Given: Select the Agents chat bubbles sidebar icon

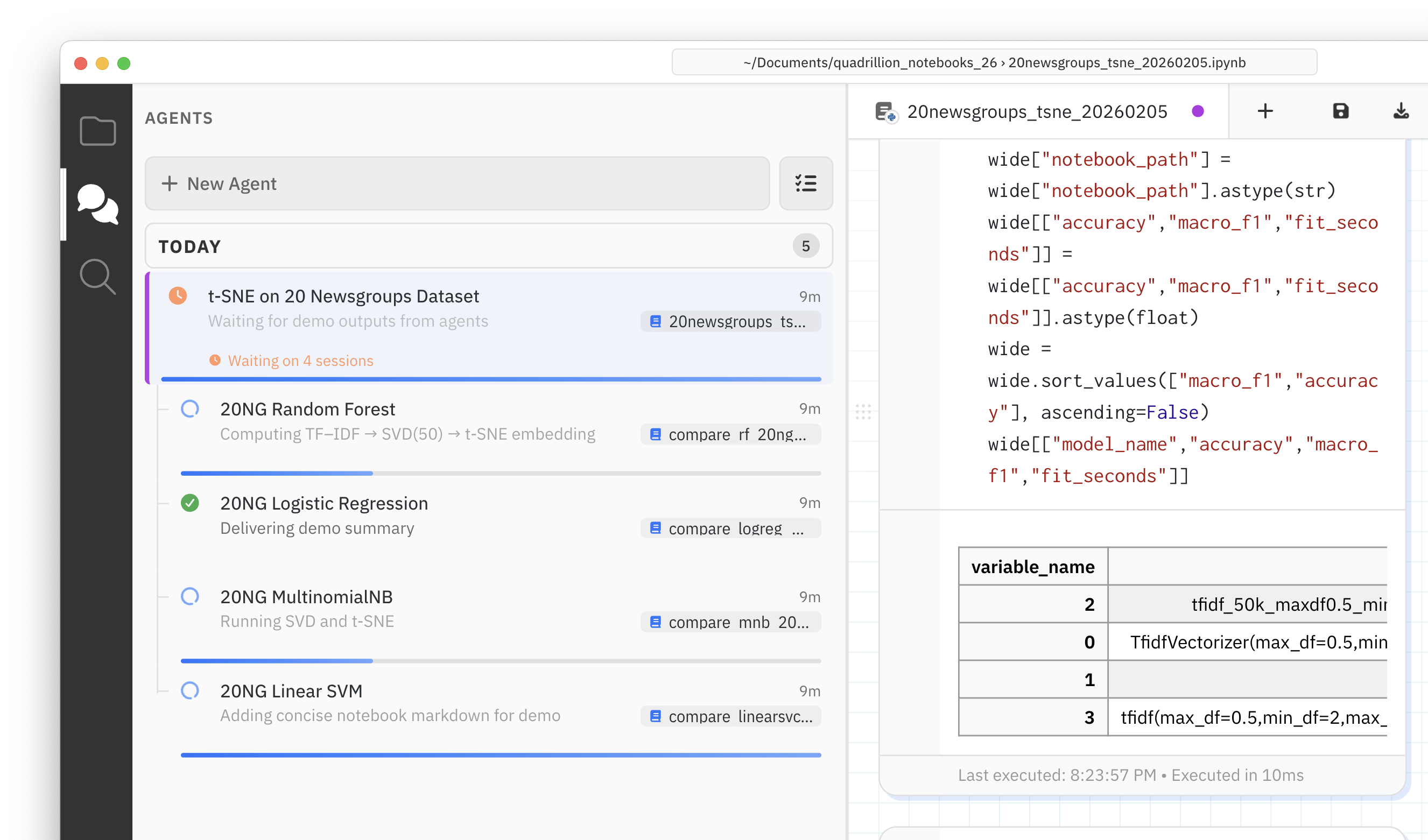Looking at the screenshot, I should (x=97, y=204).
